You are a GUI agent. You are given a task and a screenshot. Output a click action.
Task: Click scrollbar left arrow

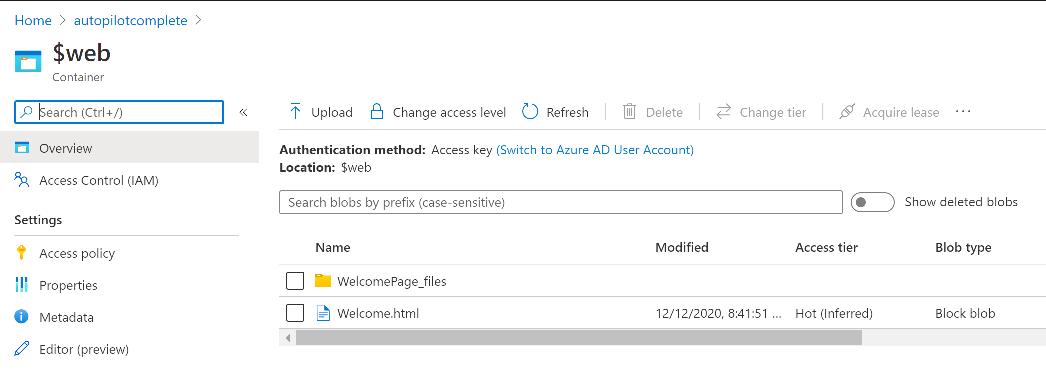(x=288, y=338)
